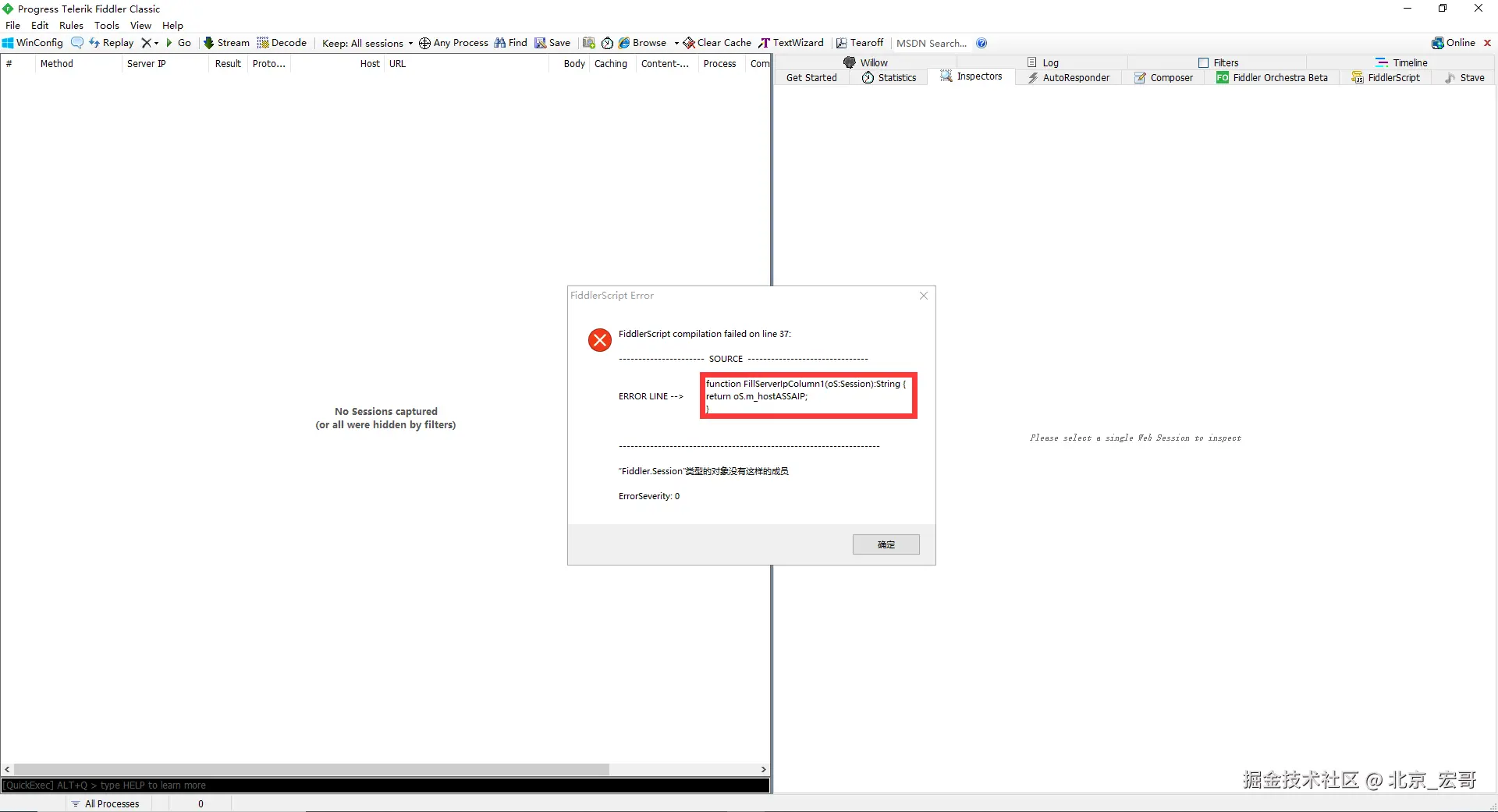
Task: Click the screenshot camera icon
Action: [589, 43]
